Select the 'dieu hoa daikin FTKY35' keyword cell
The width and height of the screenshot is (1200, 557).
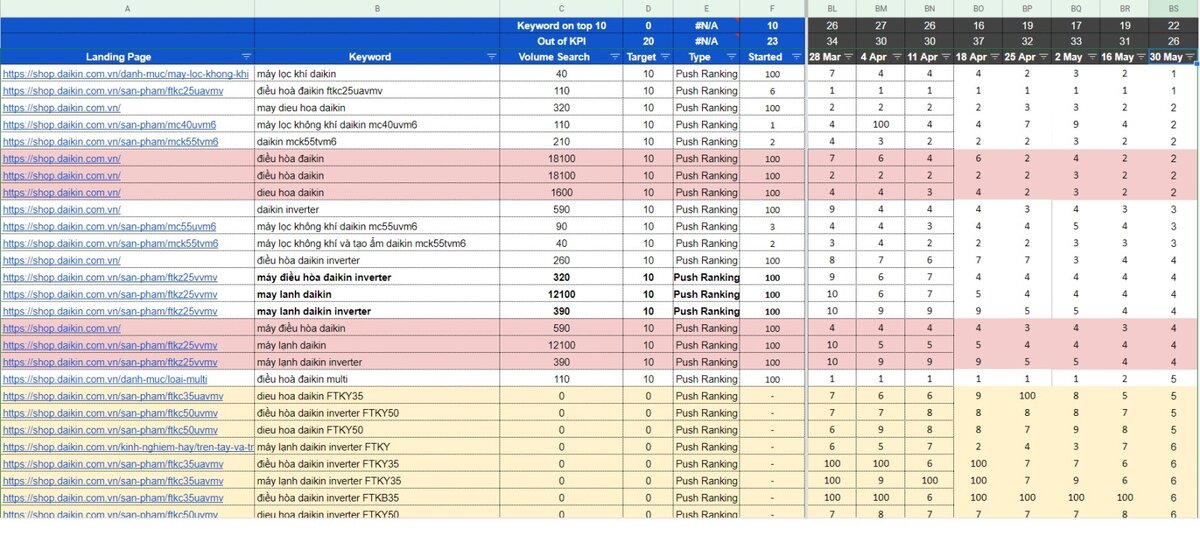377,396
